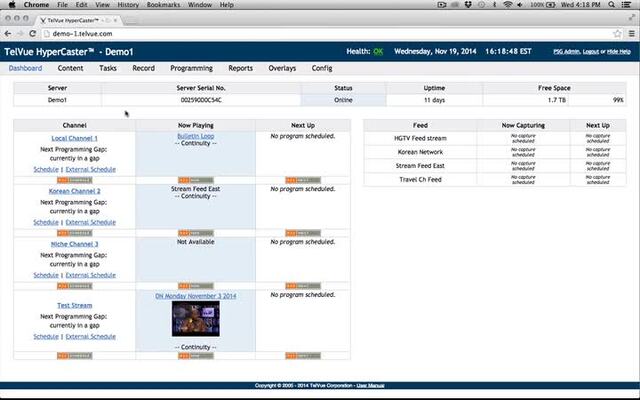Open the Programming navigation tab
Image resolution: width=640 pixels, height=400 pixels.
tap(191, 68)
